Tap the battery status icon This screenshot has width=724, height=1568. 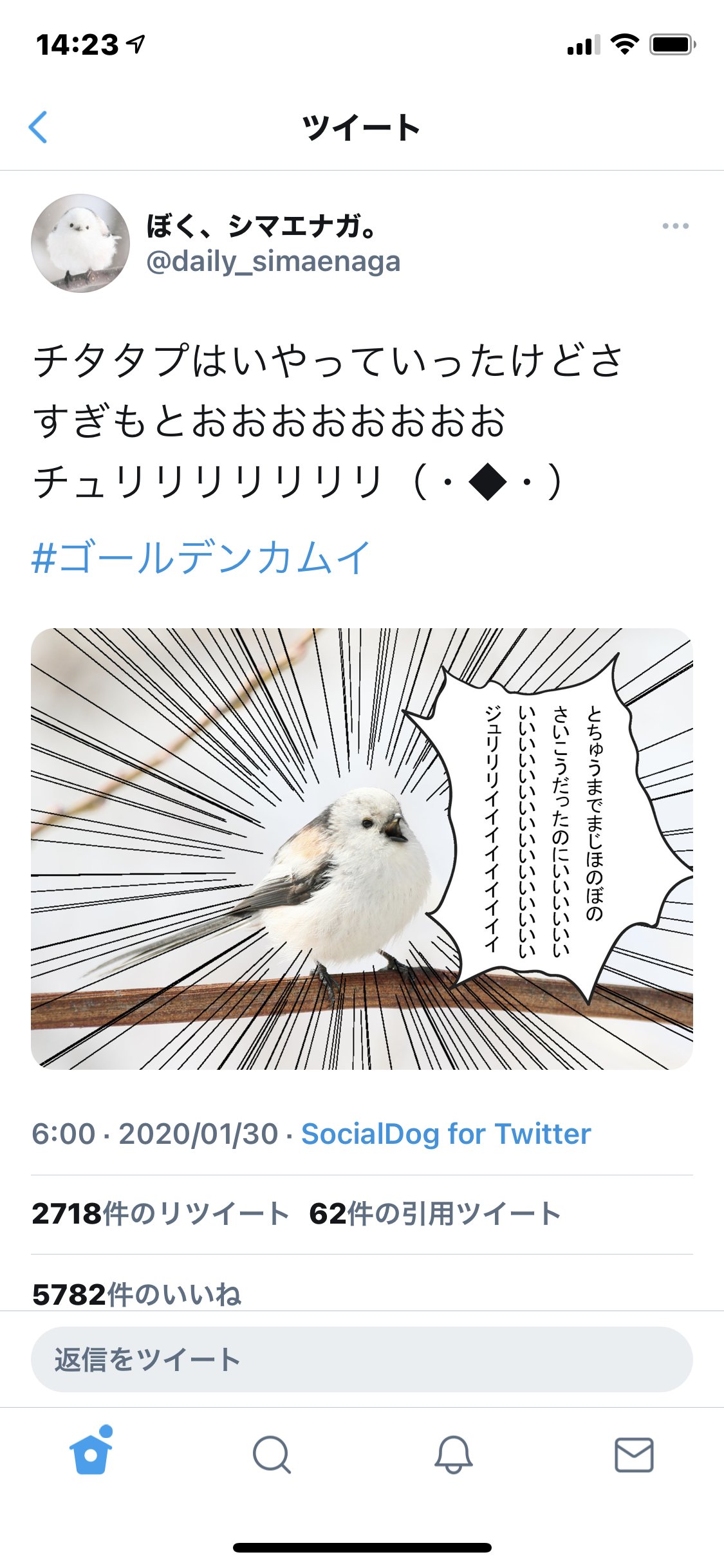pyautogui.click(x=673, y=44)
